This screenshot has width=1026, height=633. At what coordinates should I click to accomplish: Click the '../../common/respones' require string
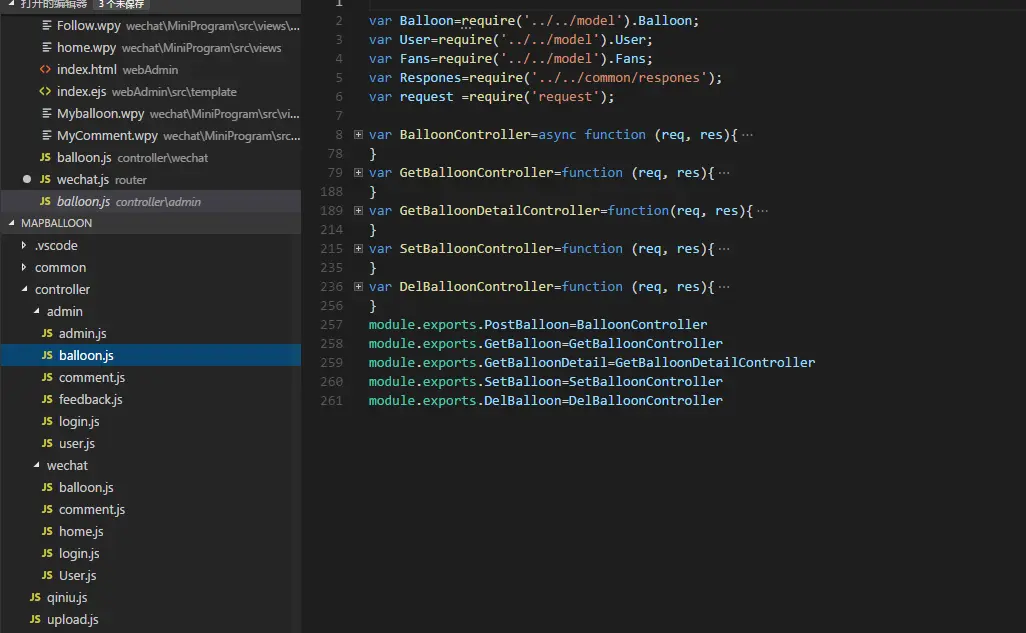619,78
